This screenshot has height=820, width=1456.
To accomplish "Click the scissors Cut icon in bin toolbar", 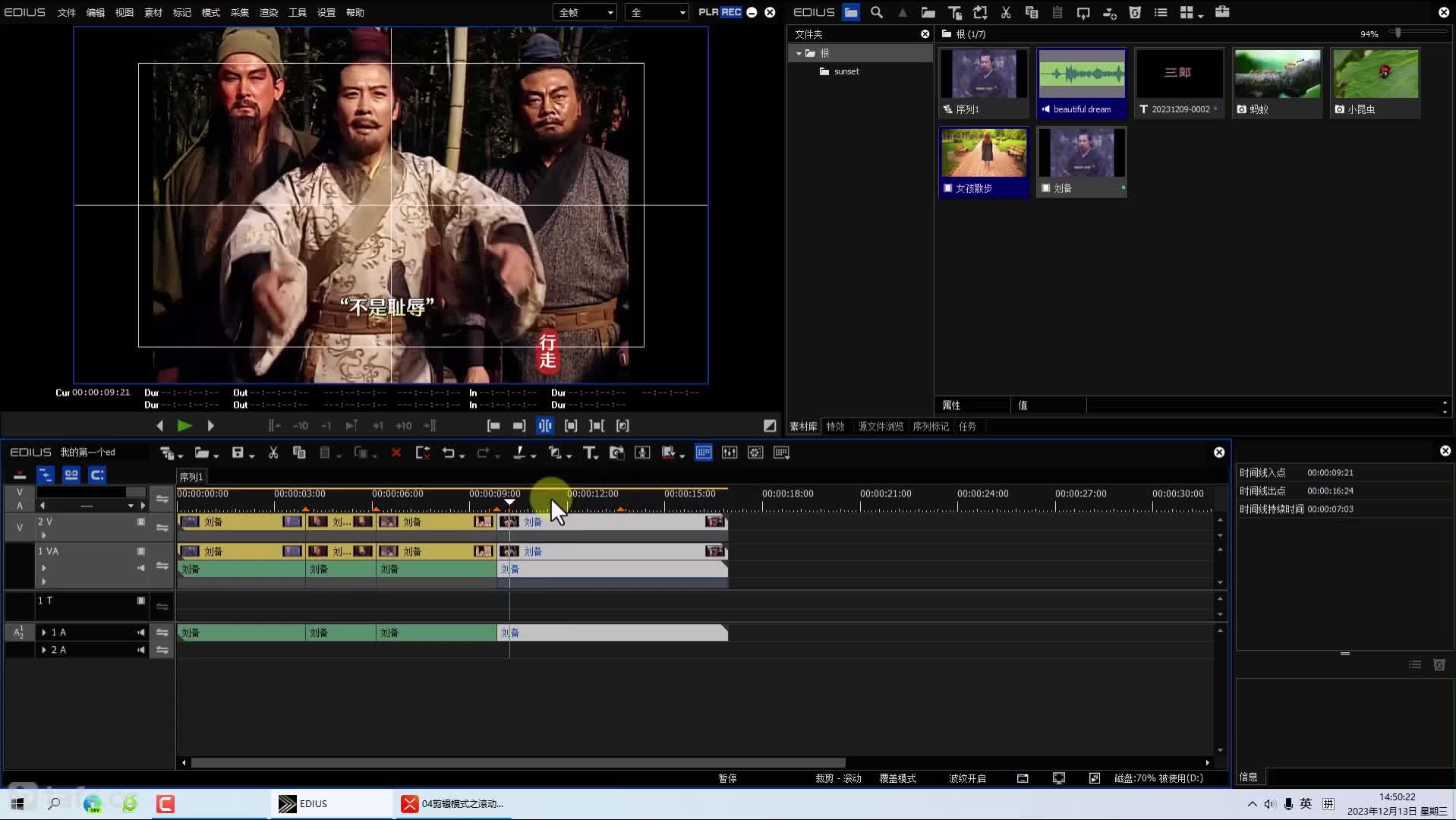I will [x=1006, y=12].
